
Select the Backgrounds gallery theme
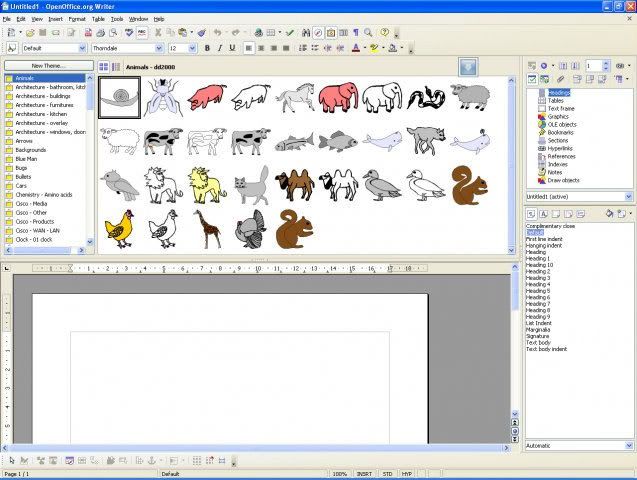click(31, 150)
